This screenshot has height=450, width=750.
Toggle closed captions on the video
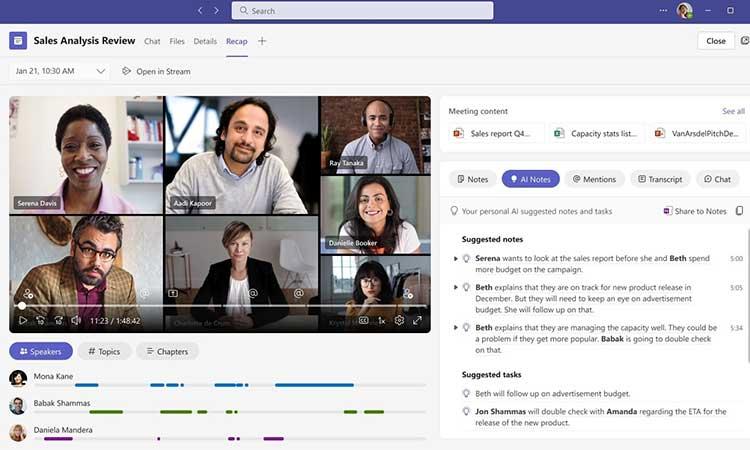[364, 321]
